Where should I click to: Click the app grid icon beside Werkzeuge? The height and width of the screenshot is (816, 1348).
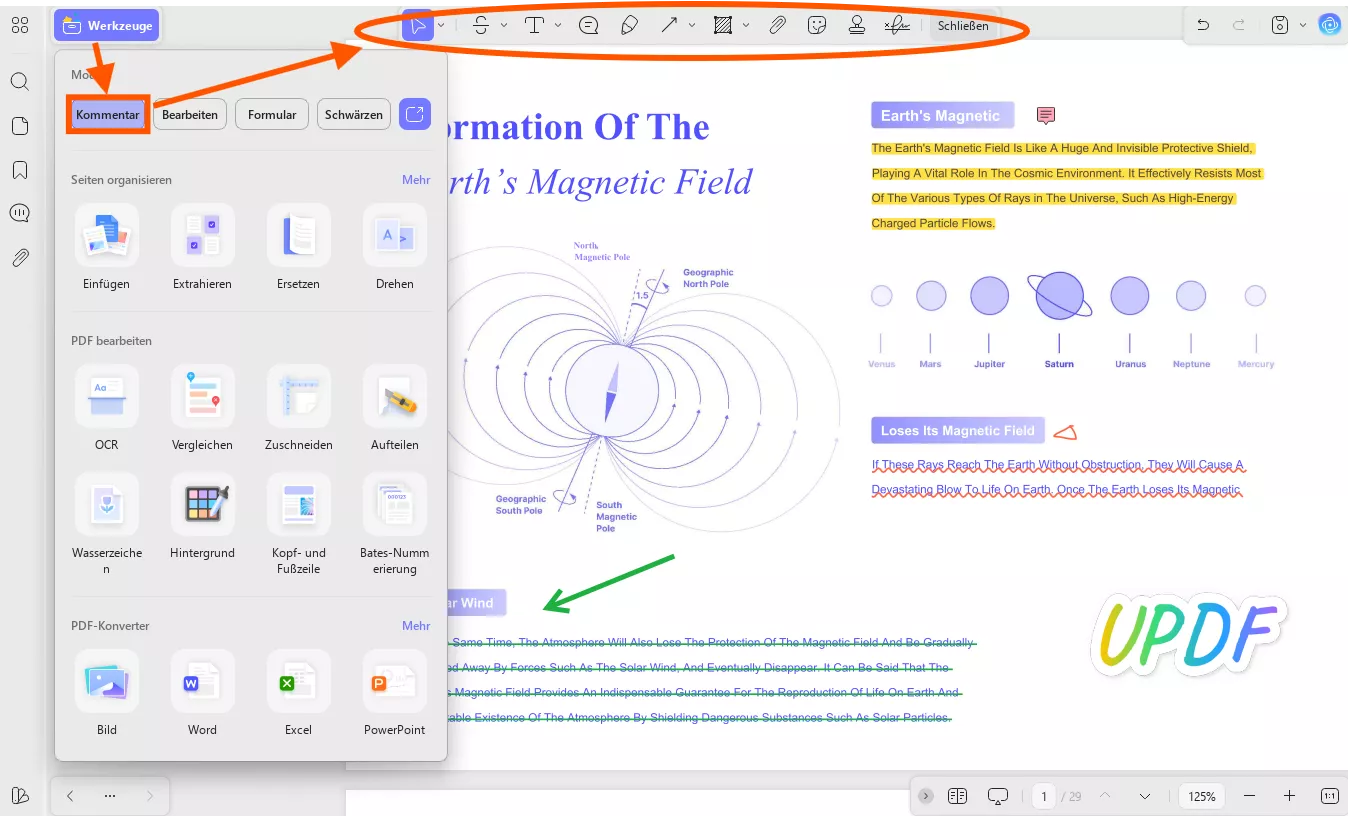coord(20,25)
